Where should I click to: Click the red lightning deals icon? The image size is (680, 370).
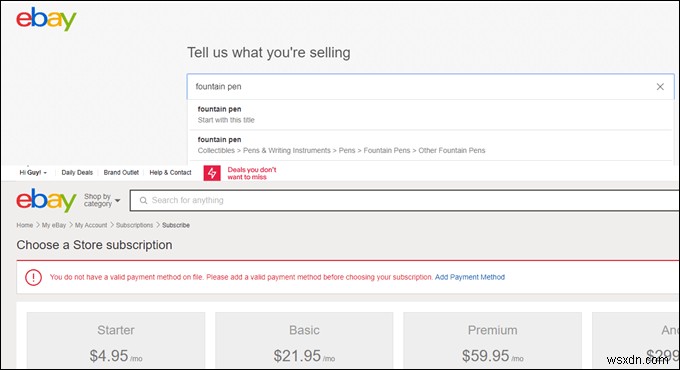[x=212, y=173]
